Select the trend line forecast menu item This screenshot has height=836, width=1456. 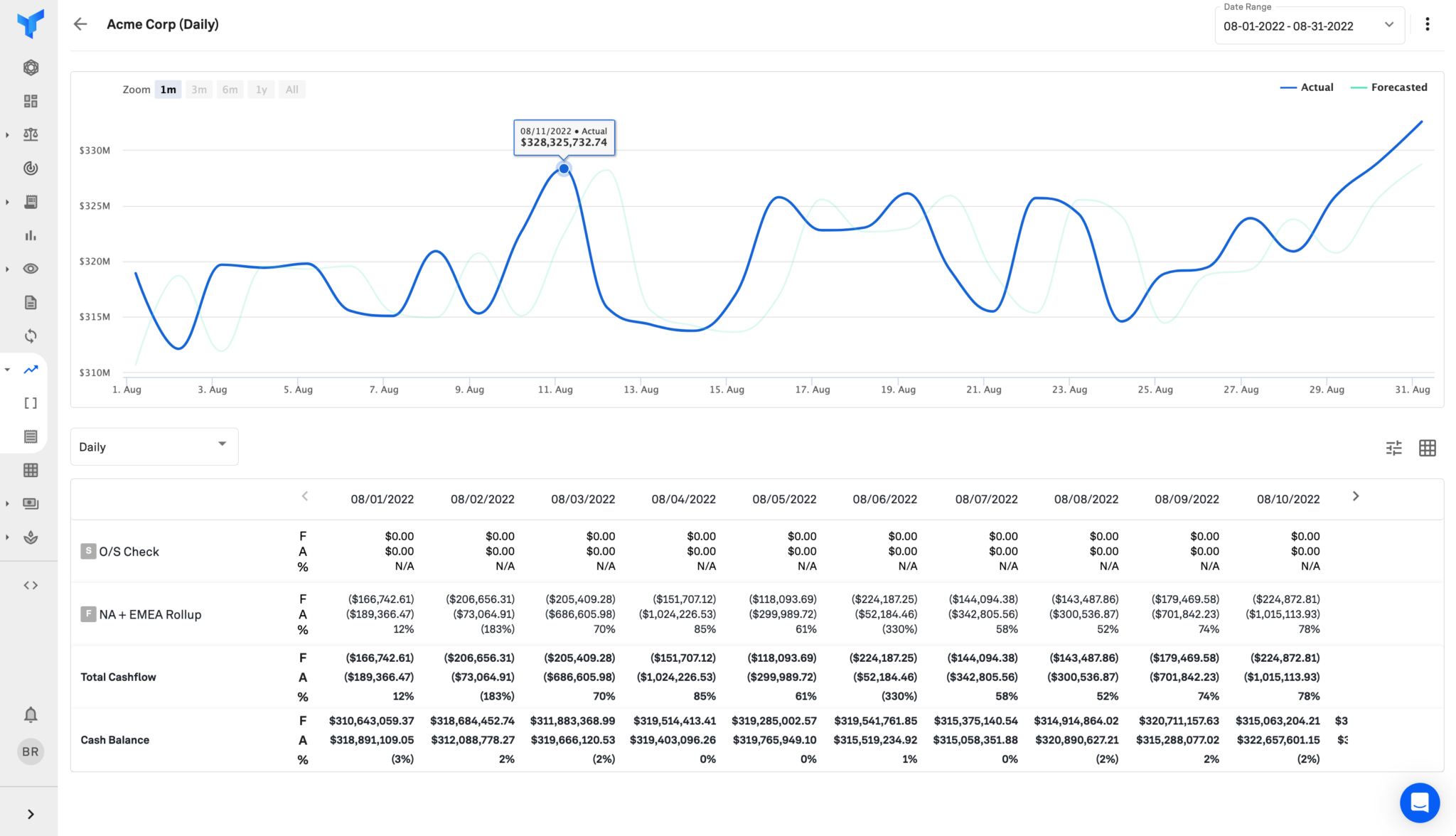31,370
